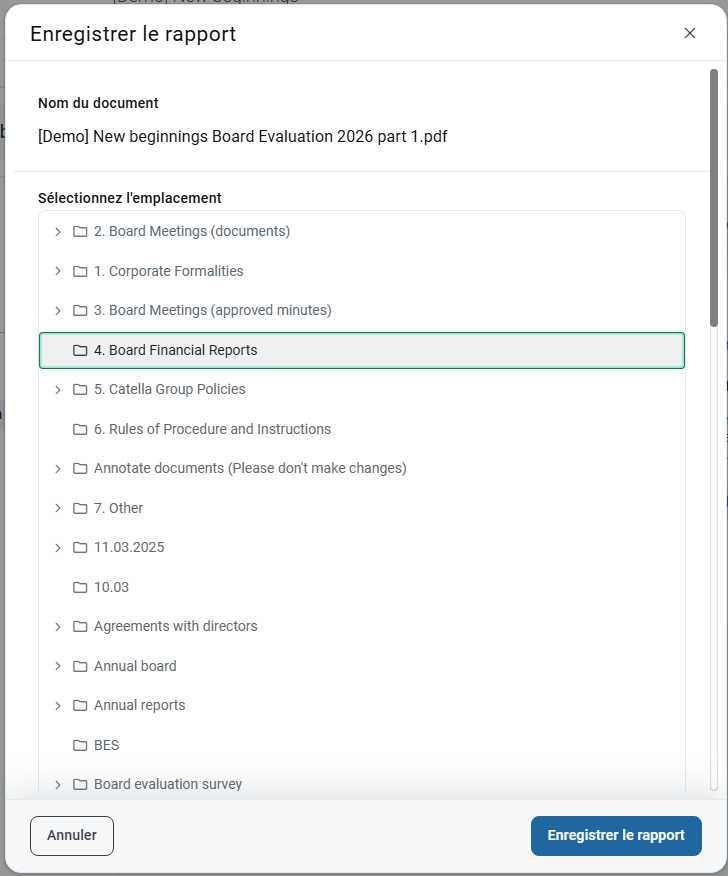Expand the Board Meetings (documents) folder

click(x=57, y=232)
